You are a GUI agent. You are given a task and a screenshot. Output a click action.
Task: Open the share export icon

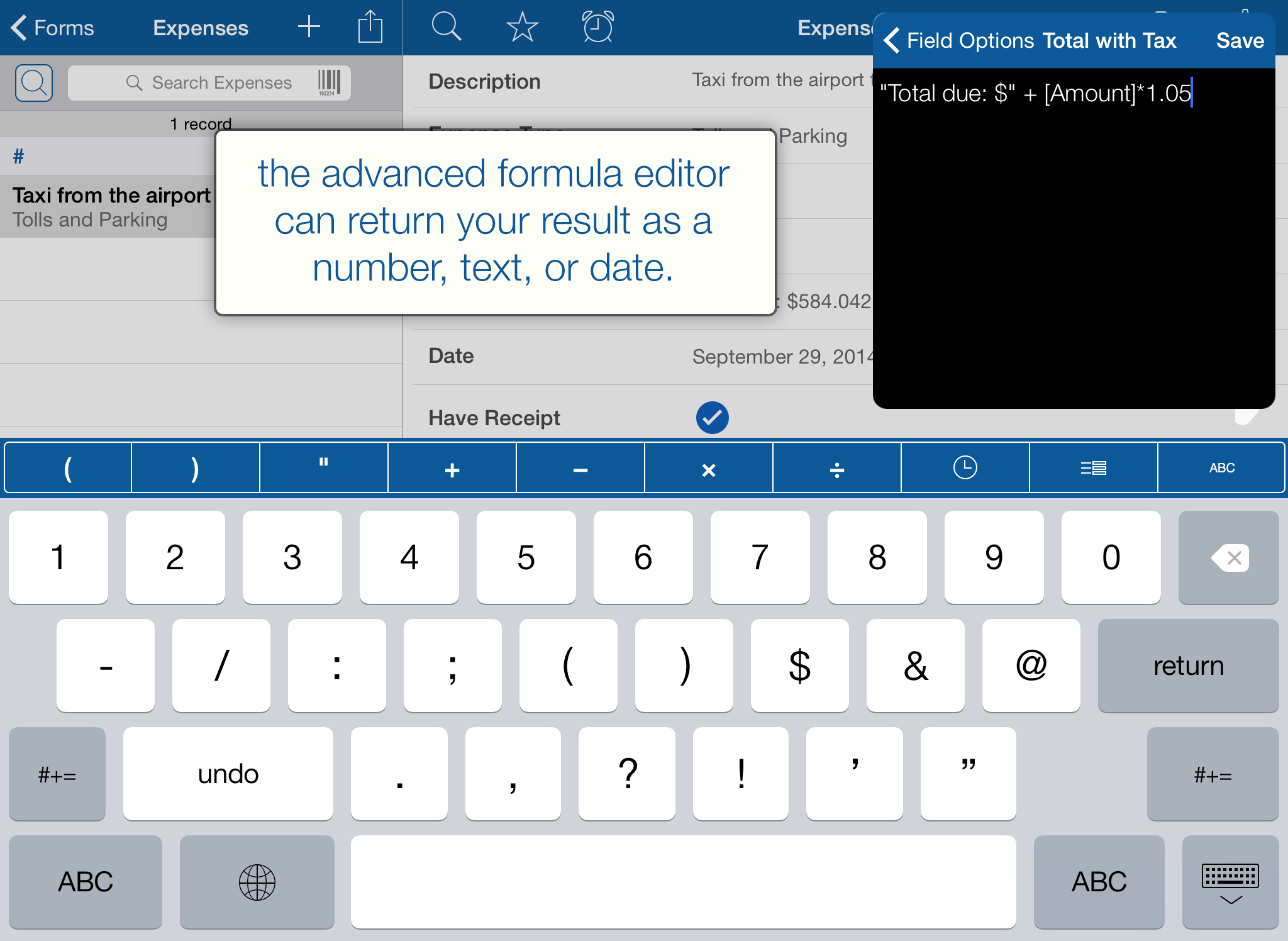click(370, 27)
